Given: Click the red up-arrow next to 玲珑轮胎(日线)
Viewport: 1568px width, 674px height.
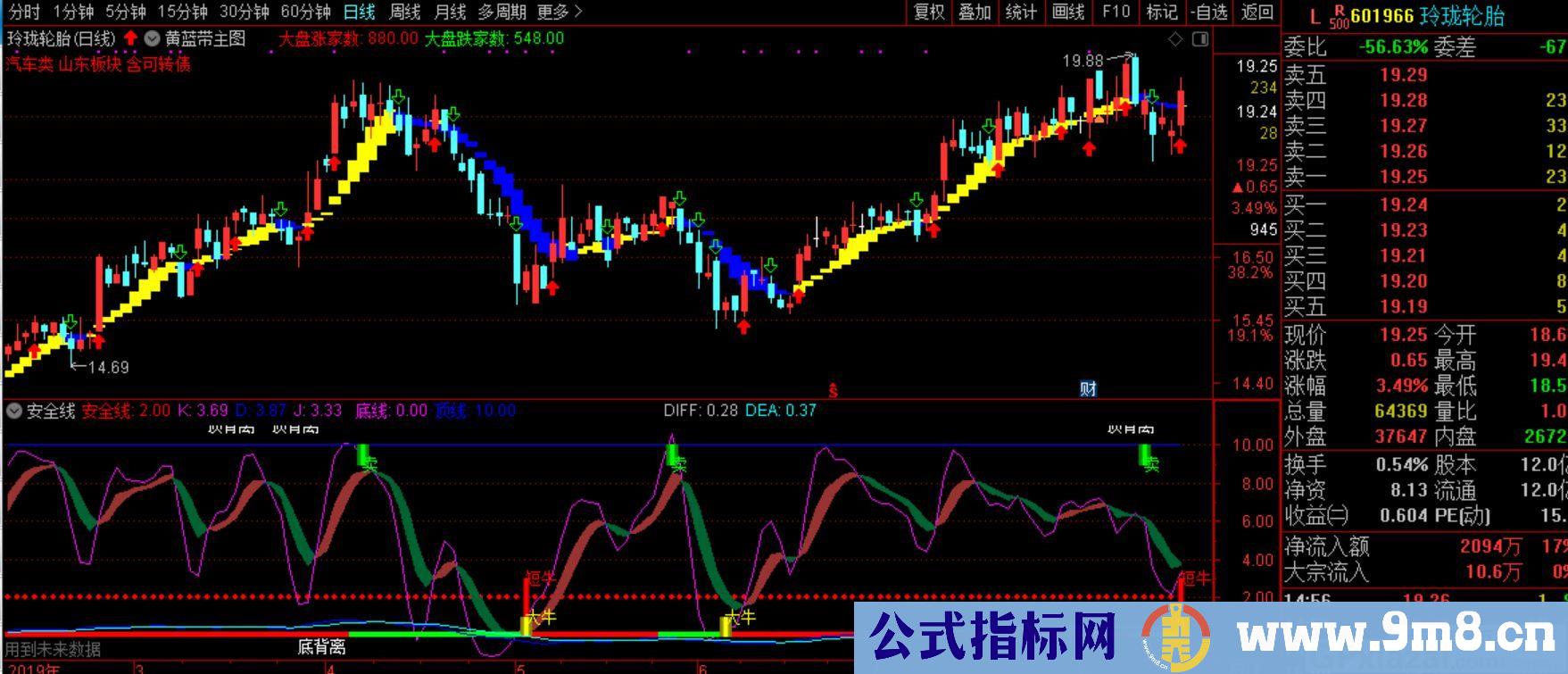Looking at the screenshot, I should 130,38.
